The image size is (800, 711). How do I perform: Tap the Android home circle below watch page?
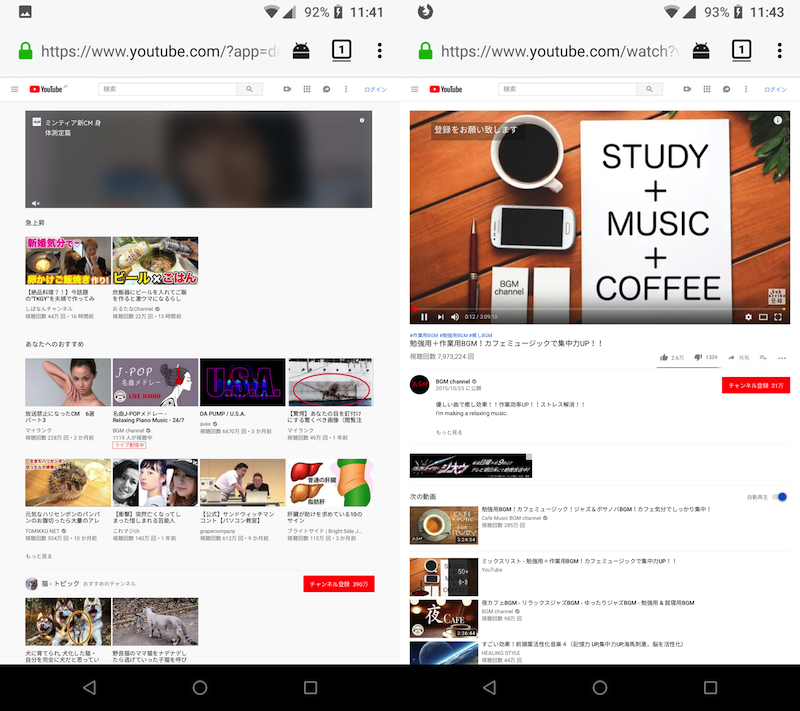(x=600, y=688)
